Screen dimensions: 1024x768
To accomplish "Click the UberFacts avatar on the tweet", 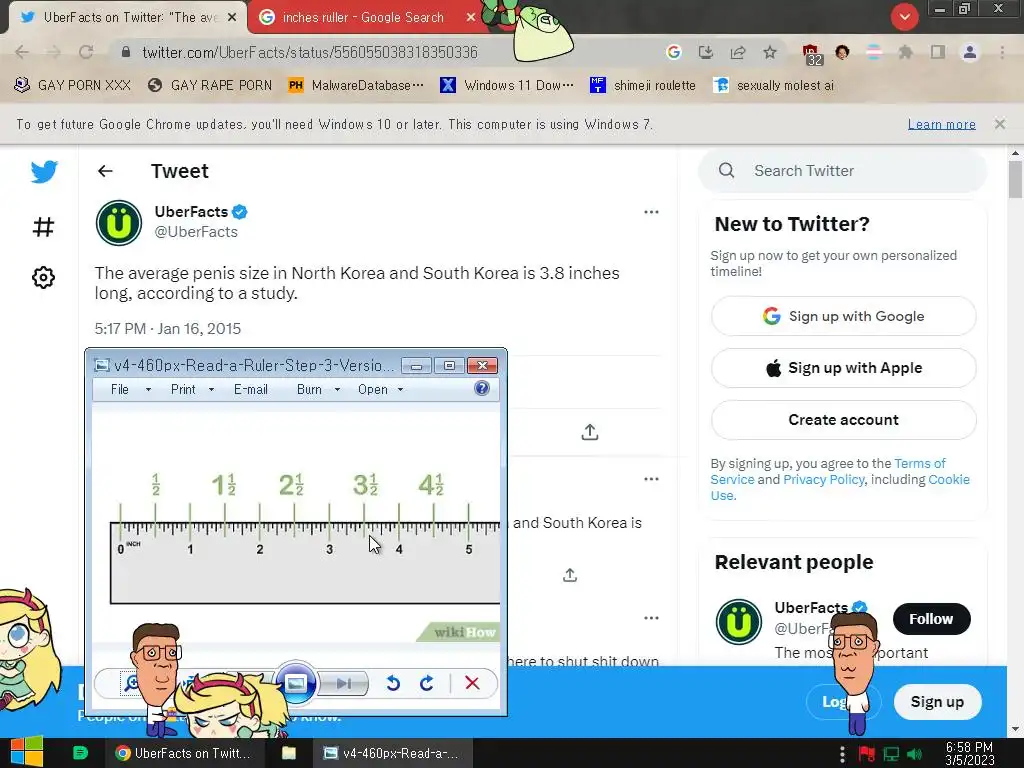I will [119, 223].
